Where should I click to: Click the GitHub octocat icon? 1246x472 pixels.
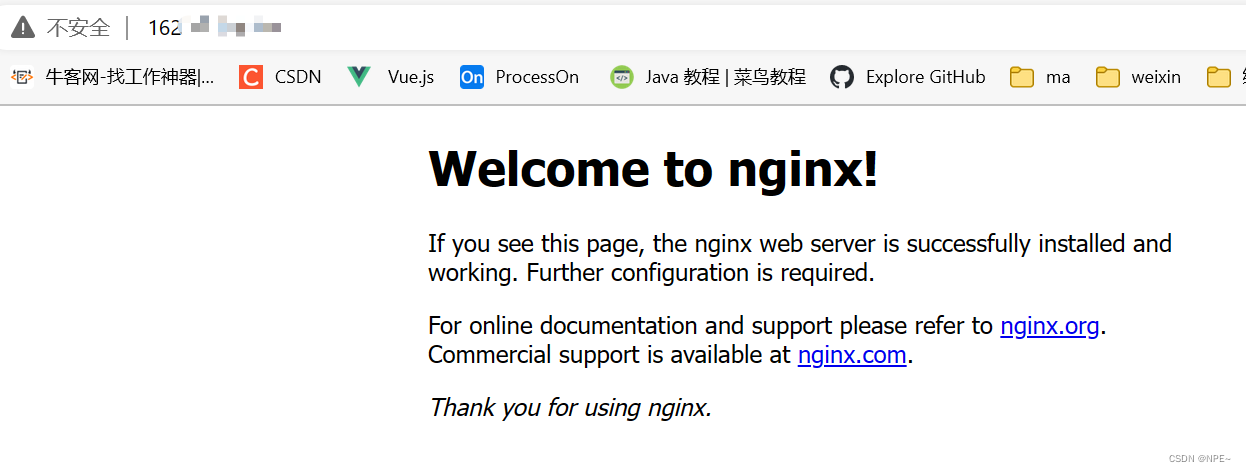point(842,77)
